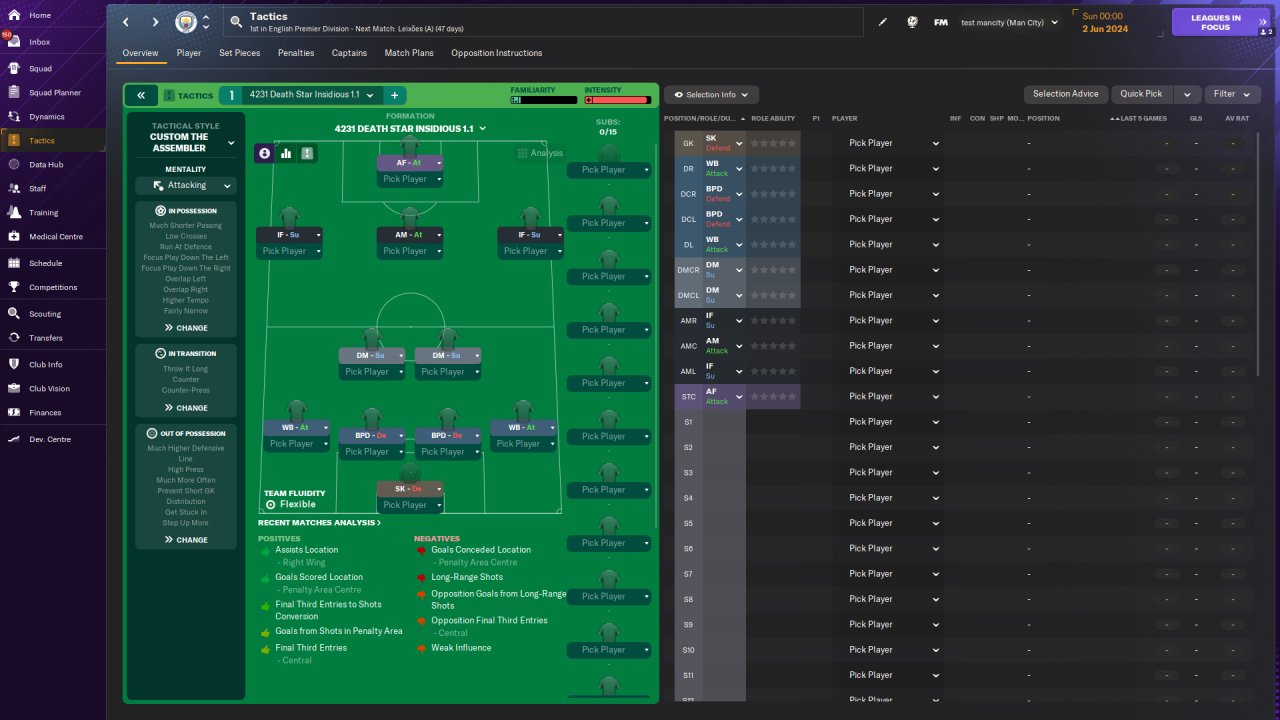Open the Transfers arrows icon
Viewport: 1280px width, 720px height.
pos(14,337)
